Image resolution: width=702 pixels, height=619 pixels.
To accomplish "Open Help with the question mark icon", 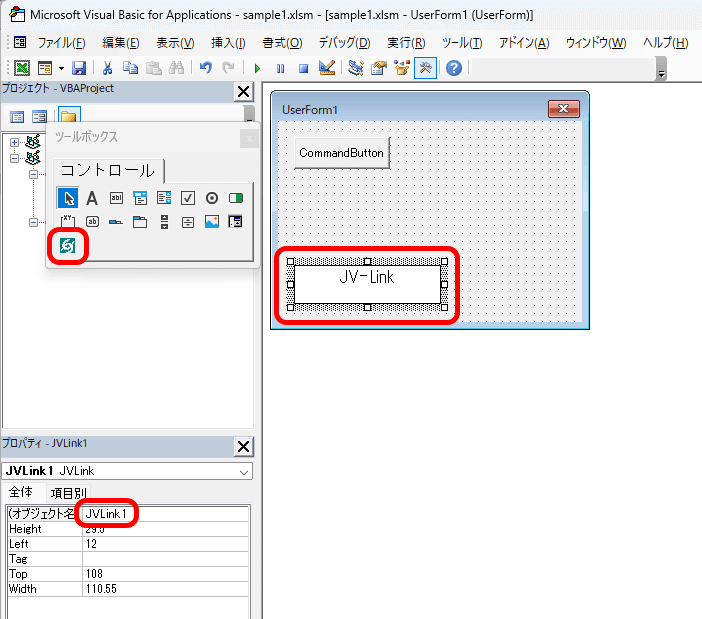I will pyautogui.click(x=454, y=68).
